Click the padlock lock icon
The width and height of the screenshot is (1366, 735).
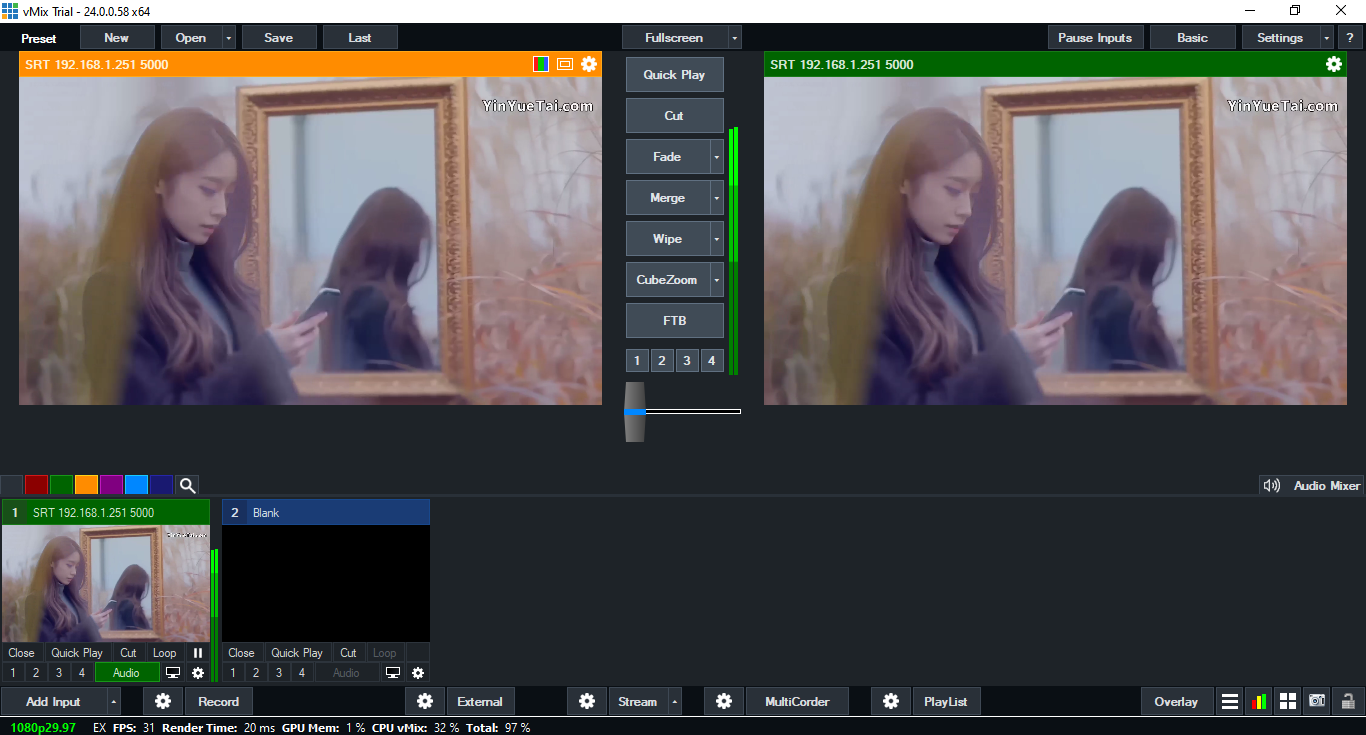click(1348, 701)
